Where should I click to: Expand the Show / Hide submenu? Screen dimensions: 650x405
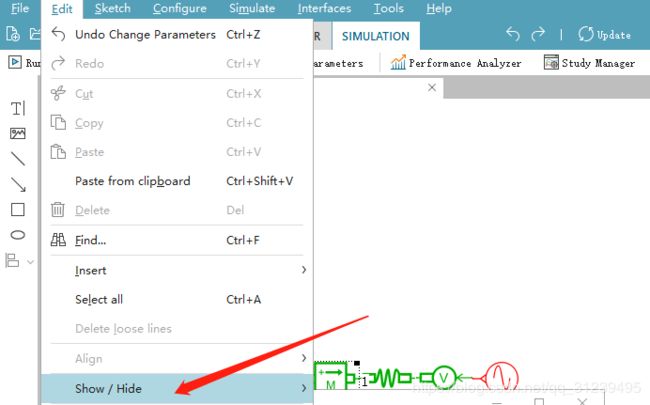[x=177, y=388]
